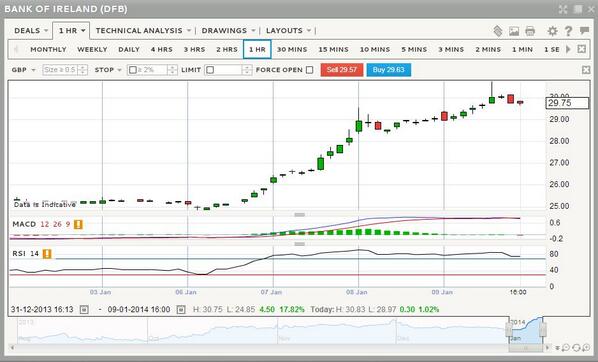The height and width of the screenshot is (362, 598).
Task: Open Technical Analysis dropdown menu
Action: tap(143, 31)
